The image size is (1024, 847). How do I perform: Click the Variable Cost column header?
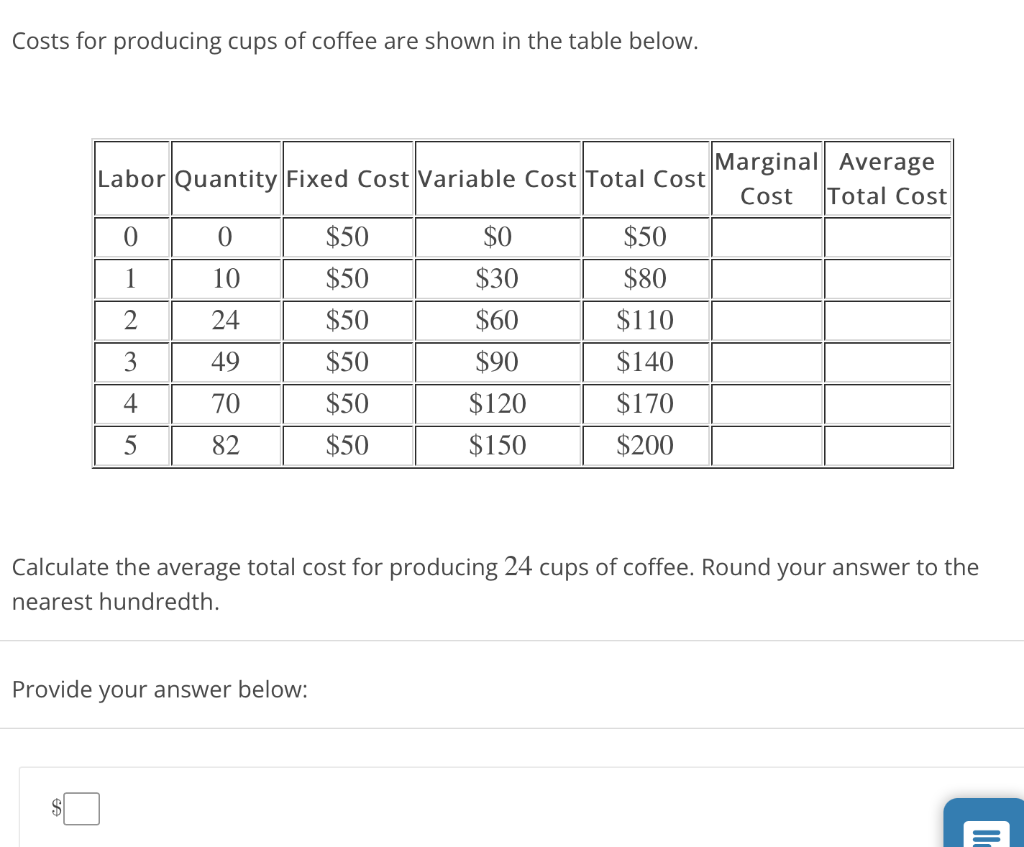pos(497,179)
